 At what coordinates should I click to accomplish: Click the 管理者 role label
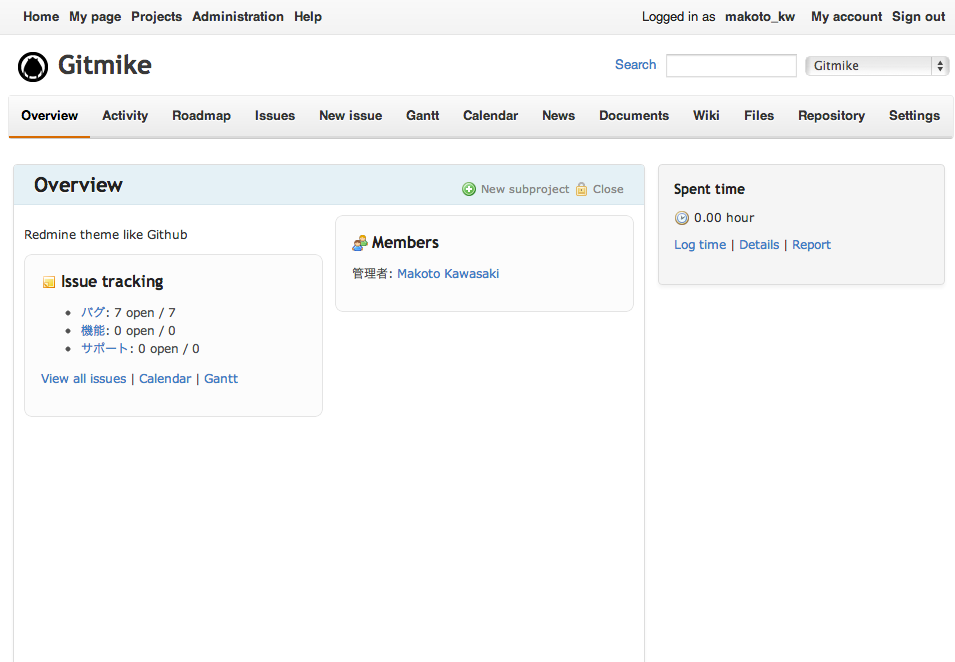pyautogui.click(x=370, y=274)
